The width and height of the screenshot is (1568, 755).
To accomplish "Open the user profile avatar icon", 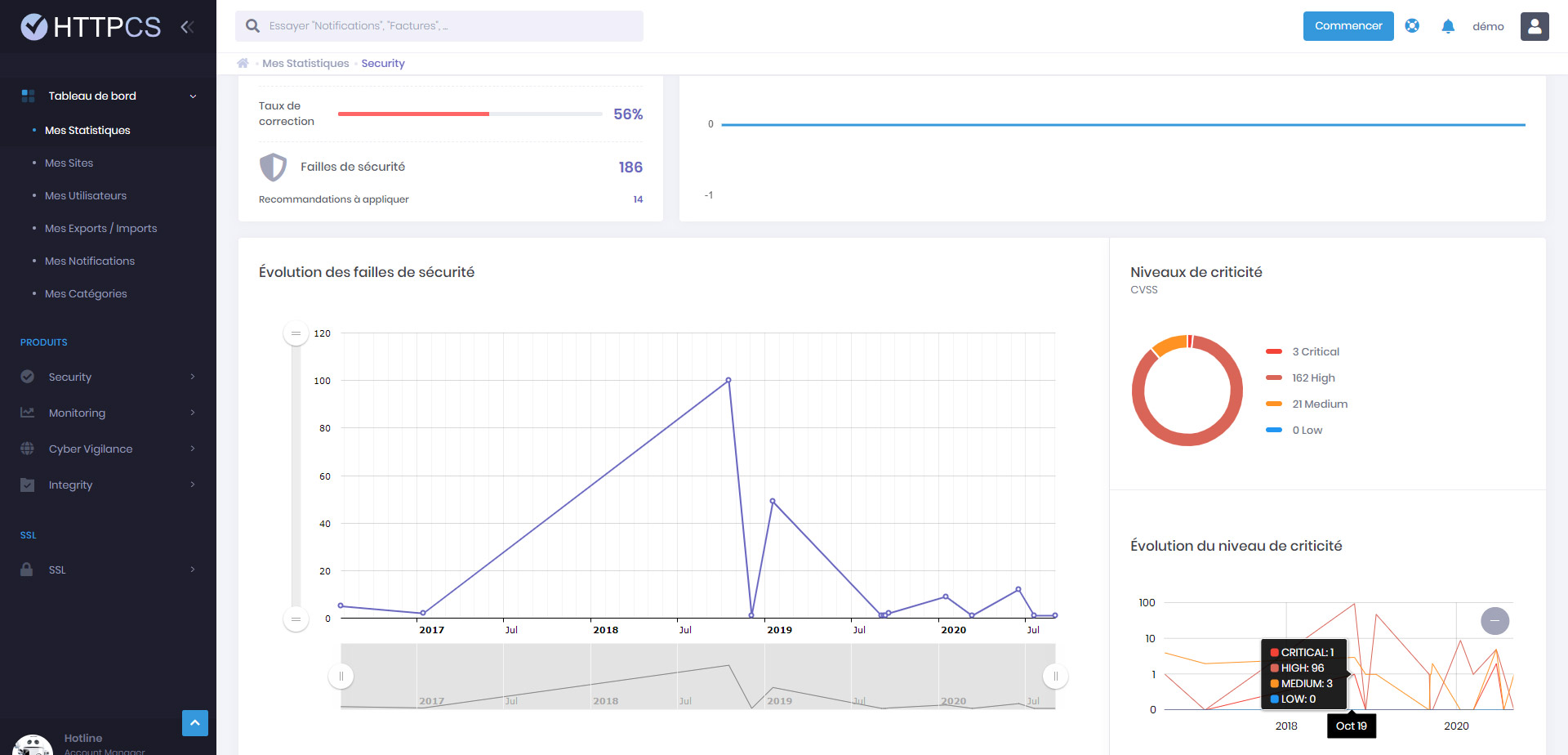I will coord(1535,26).
